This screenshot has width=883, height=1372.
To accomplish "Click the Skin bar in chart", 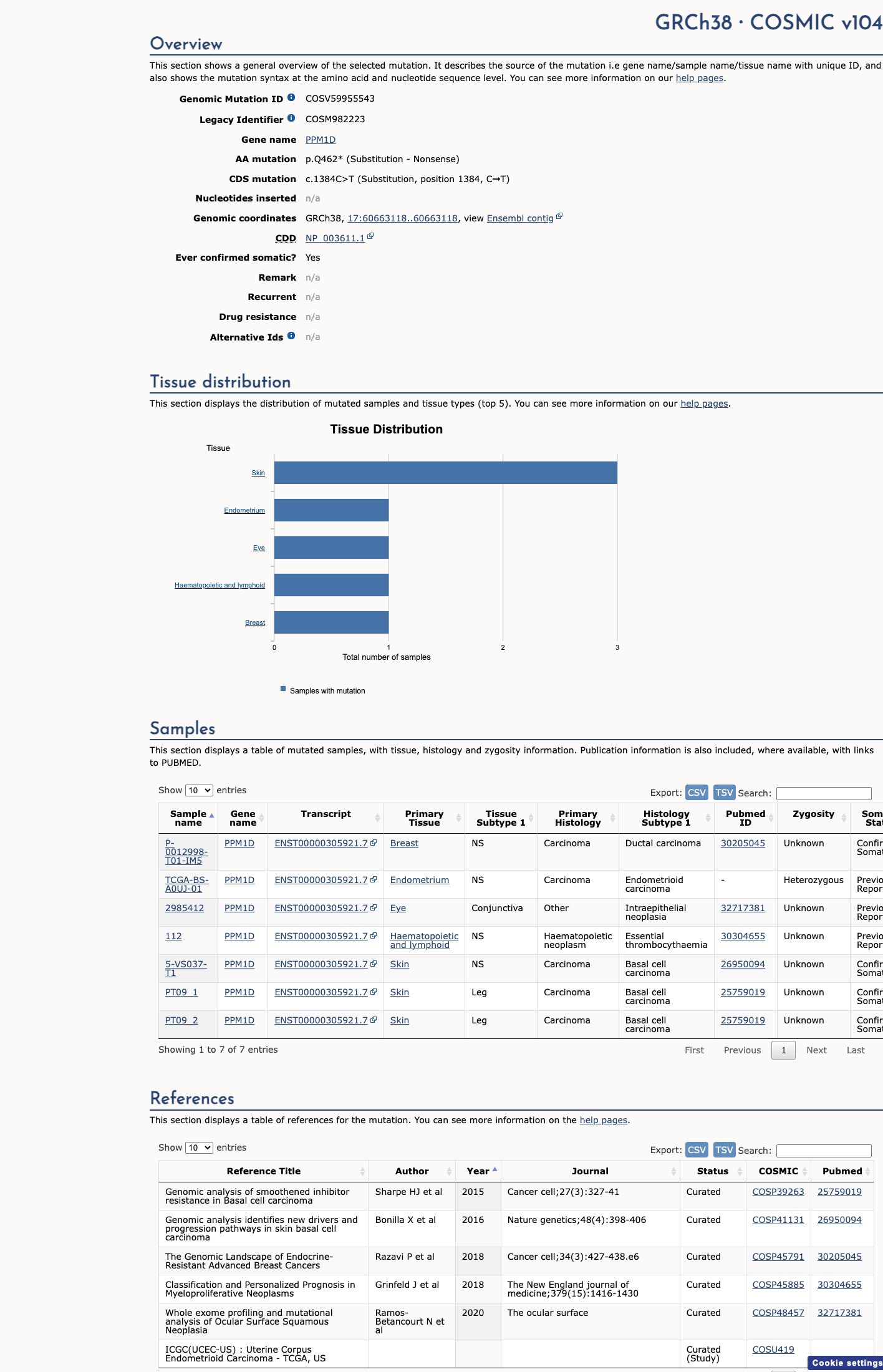I will (446, 473).
